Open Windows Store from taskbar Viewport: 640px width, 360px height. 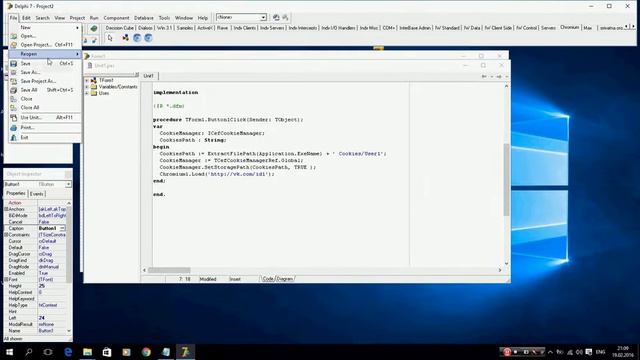pyautogui.click(x=107, y=352)
